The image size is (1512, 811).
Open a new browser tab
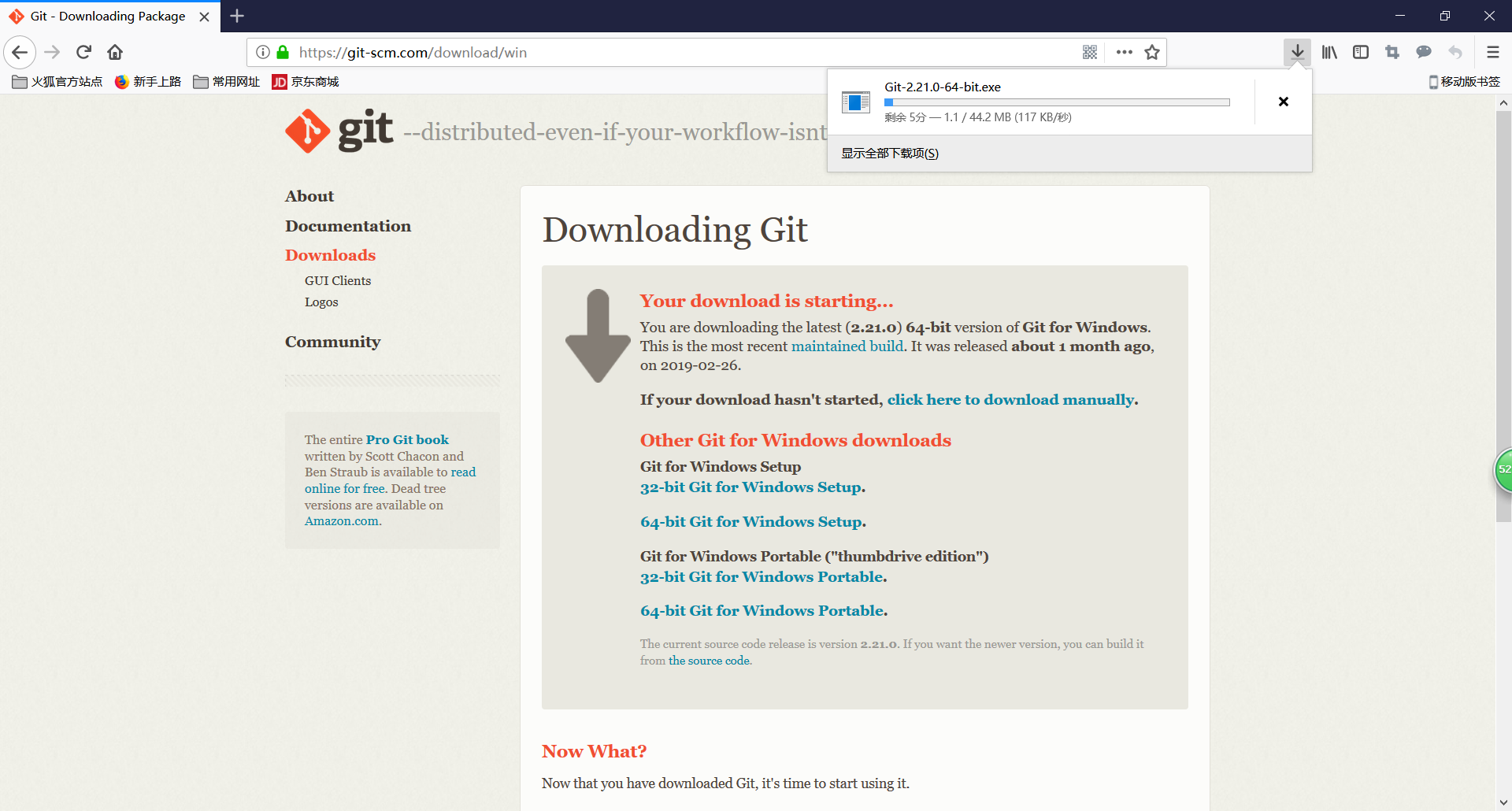click(237, 16)
